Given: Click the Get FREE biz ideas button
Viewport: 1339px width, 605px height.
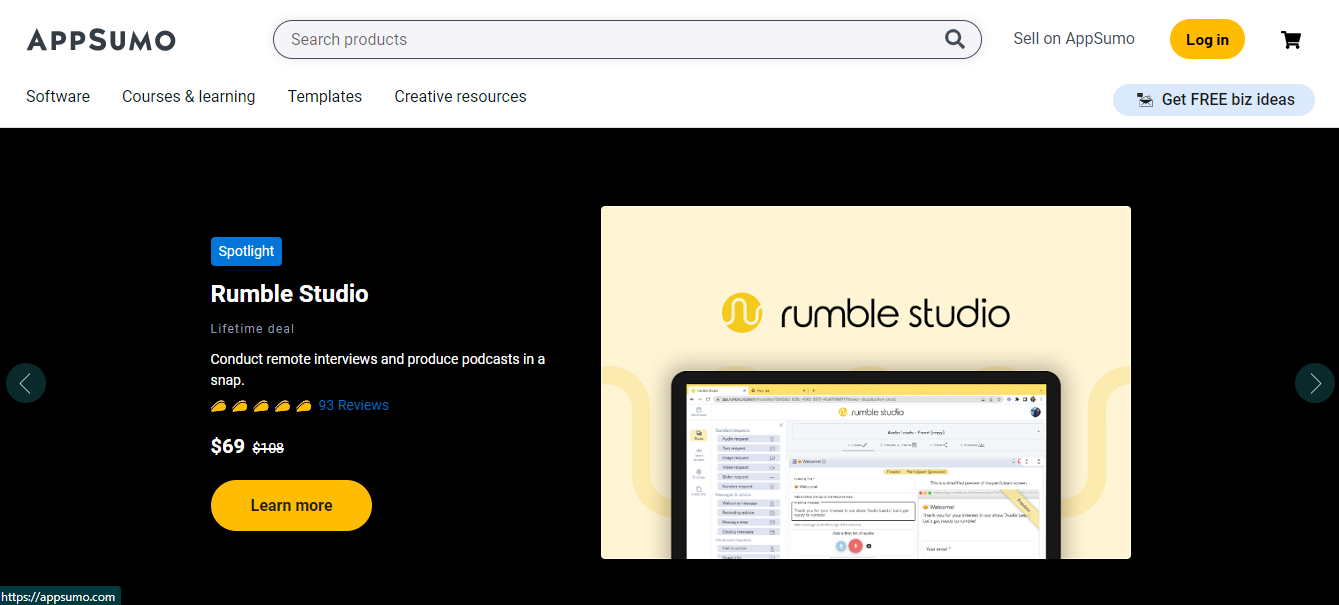Looking at the screenshot, I should 1214,100.
